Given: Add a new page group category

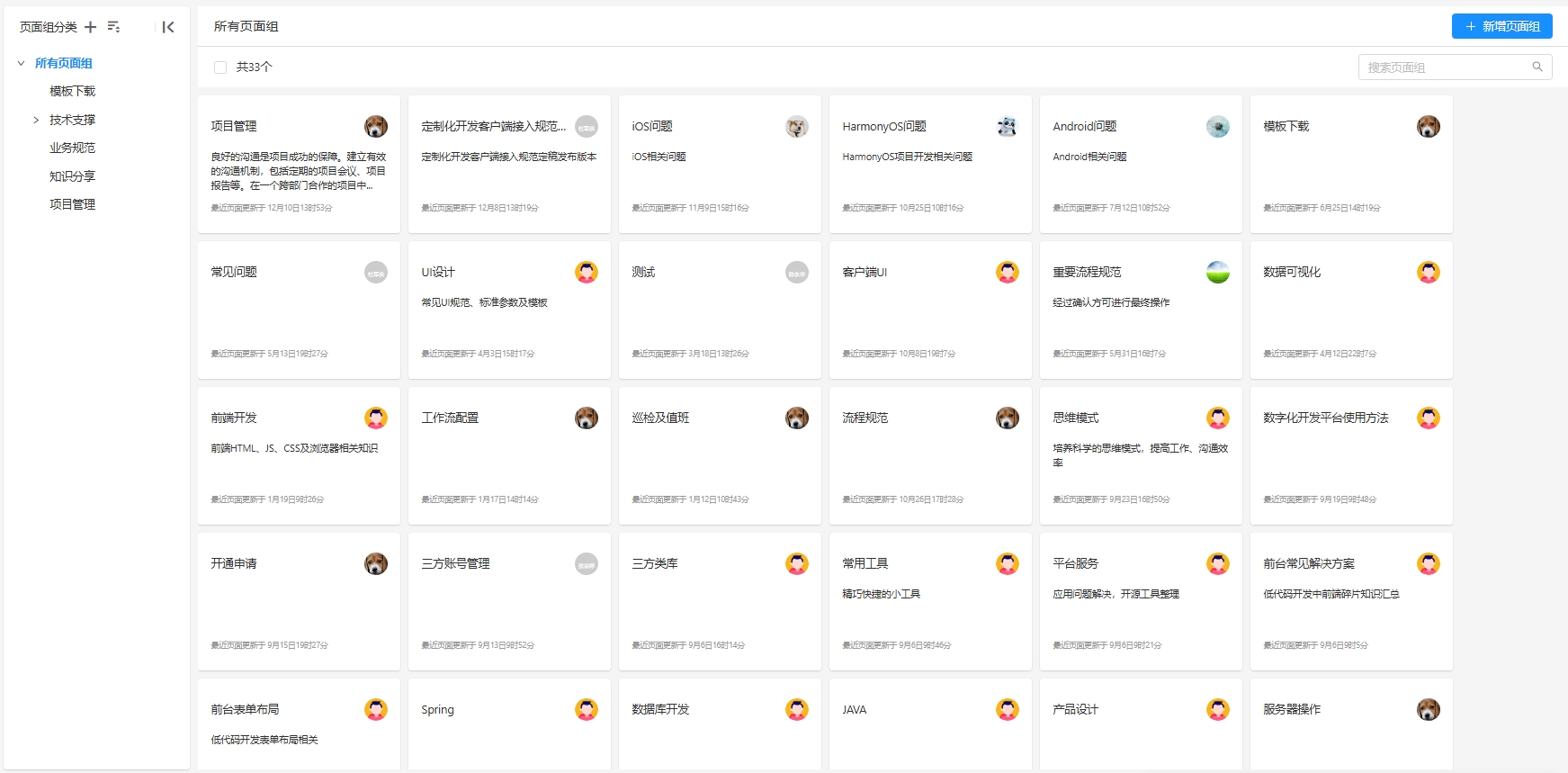Looking at the screenshot, I should click(90, 27).
